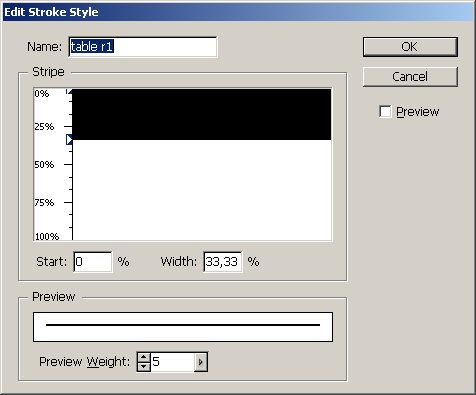Open the Preview Weight dropdown arrow
This screenshot has width=476, height=395.
[x=201, y=362]
